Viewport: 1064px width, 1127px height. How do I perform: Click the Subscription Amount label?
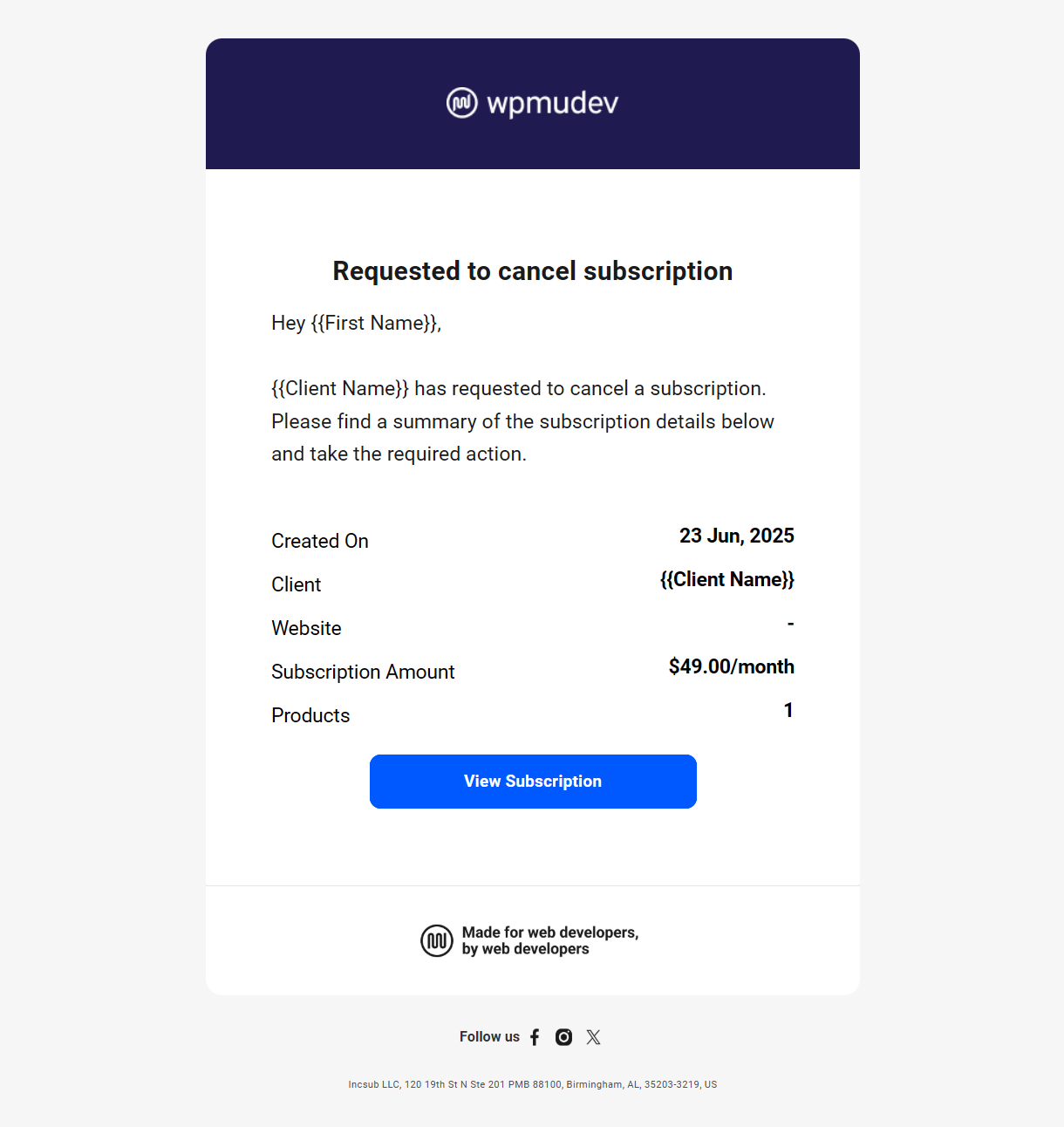(x=363, y=672)
